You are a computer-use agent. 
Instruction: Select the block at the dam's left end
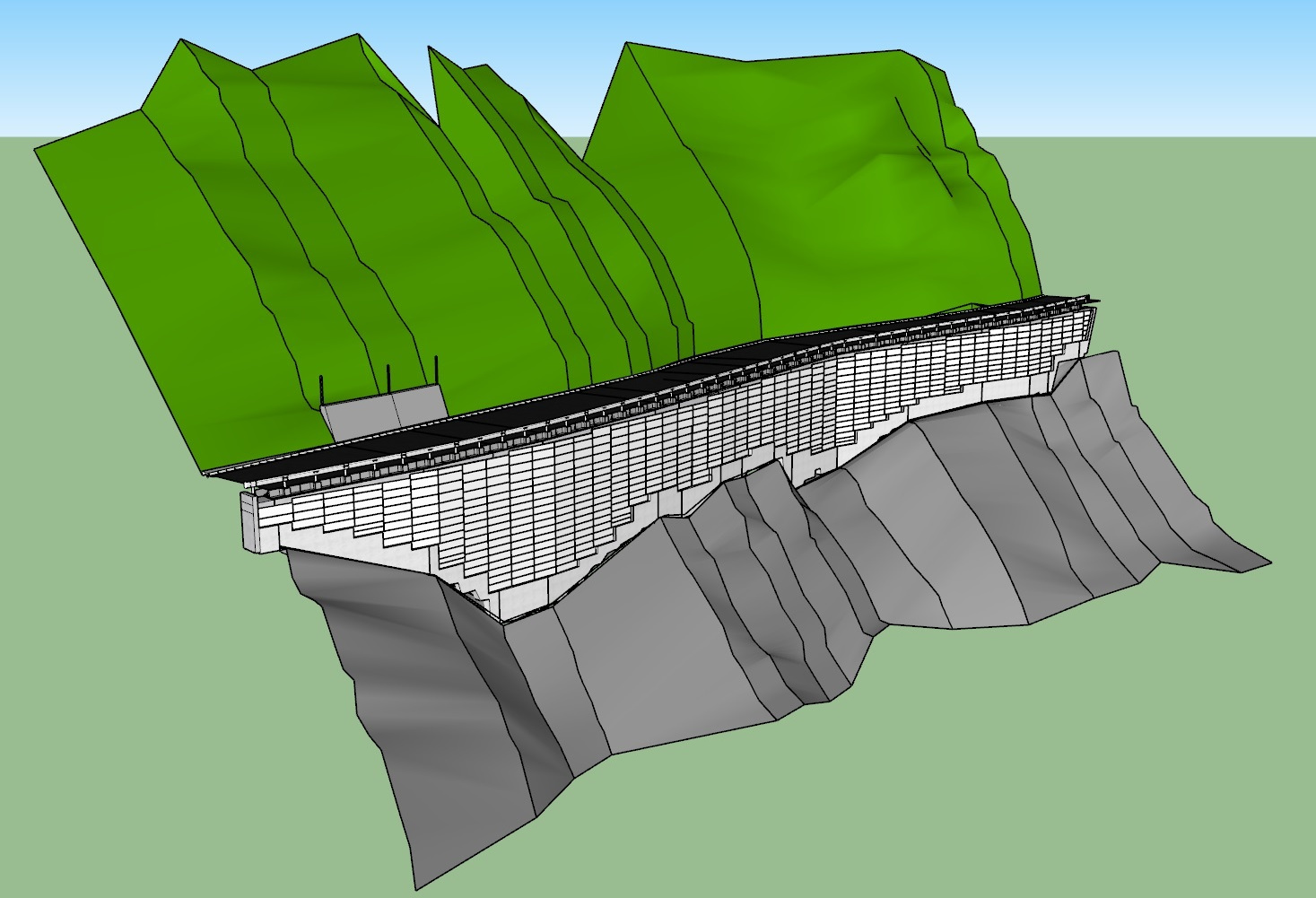pos(254,520)
